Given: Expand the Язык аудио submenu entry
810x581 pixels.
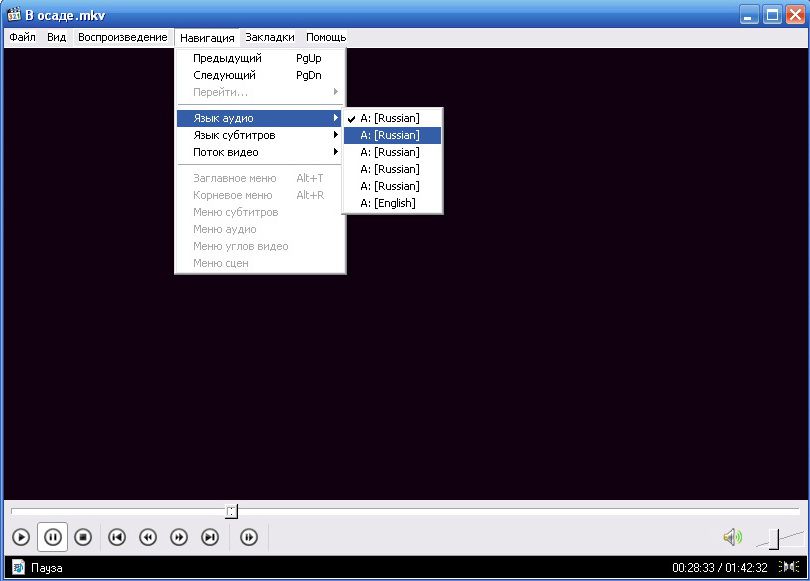Looking at the screenshot, I should 259,118.
